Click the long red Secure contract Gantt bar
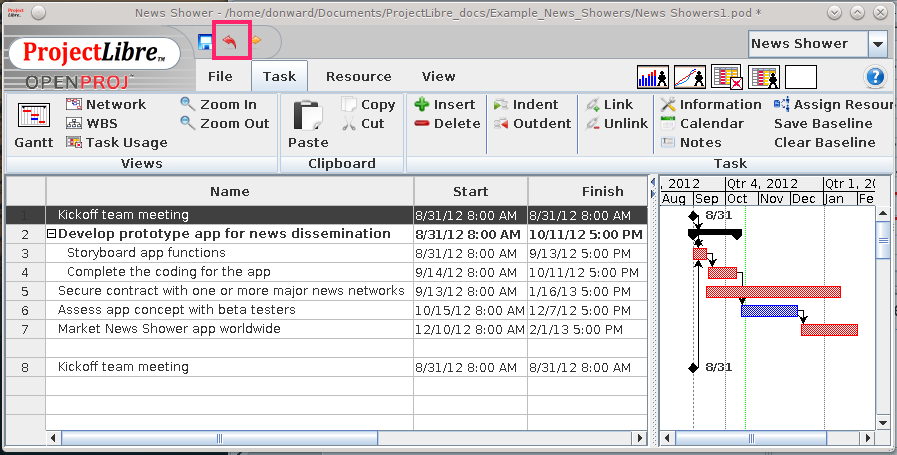 tap(773, 292)
